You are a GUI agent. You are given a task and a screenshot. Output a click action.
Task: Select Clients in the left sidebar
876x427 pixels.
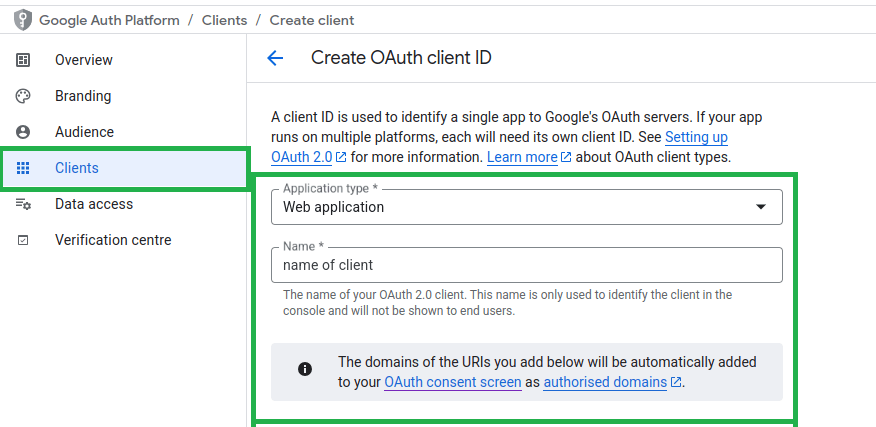point(77,168)
